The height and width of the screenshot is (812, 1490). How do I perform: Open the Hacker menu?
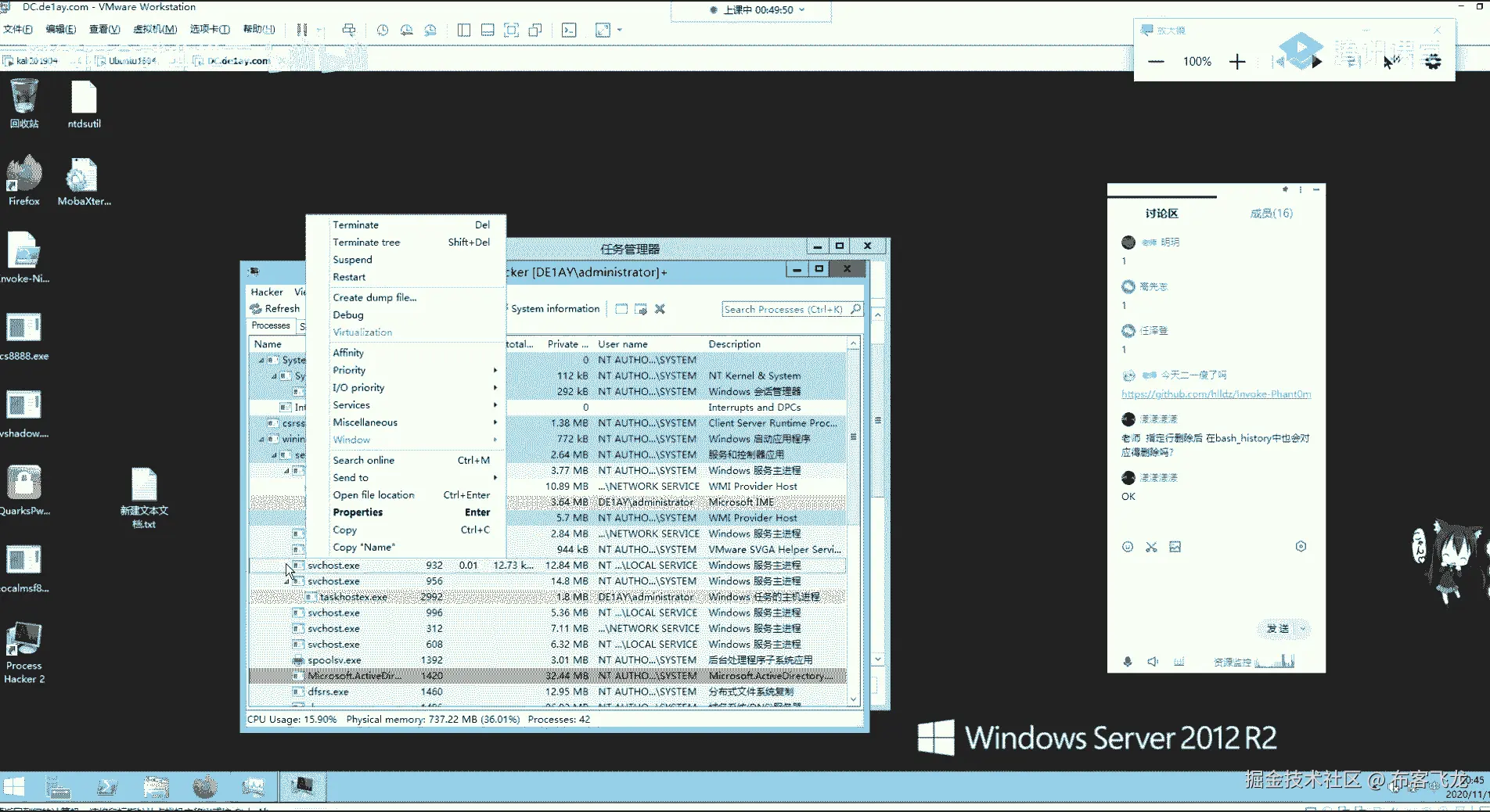pos(267,292)
